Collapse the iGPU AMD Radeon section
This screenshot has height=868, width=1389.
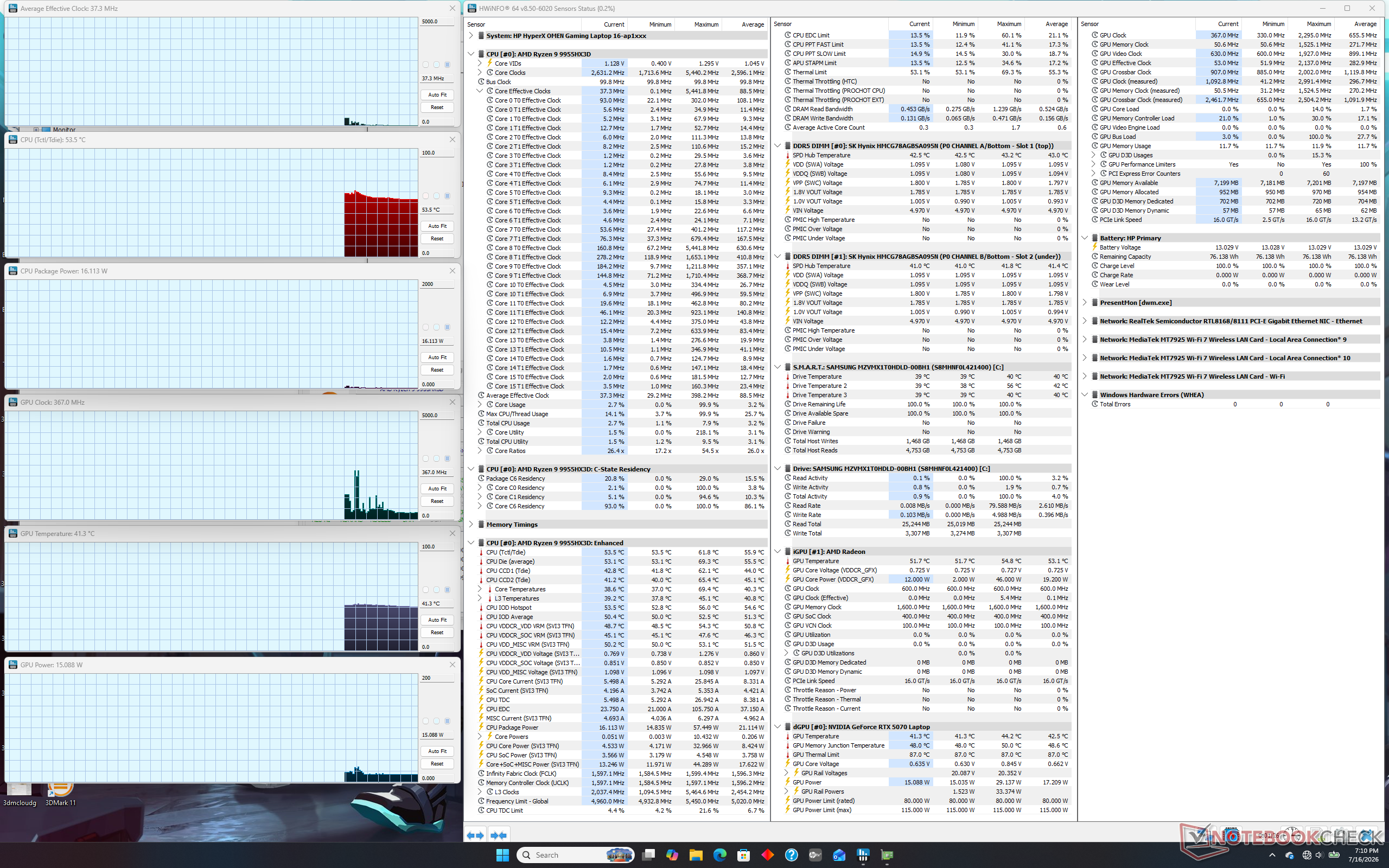tap(778, 552)
